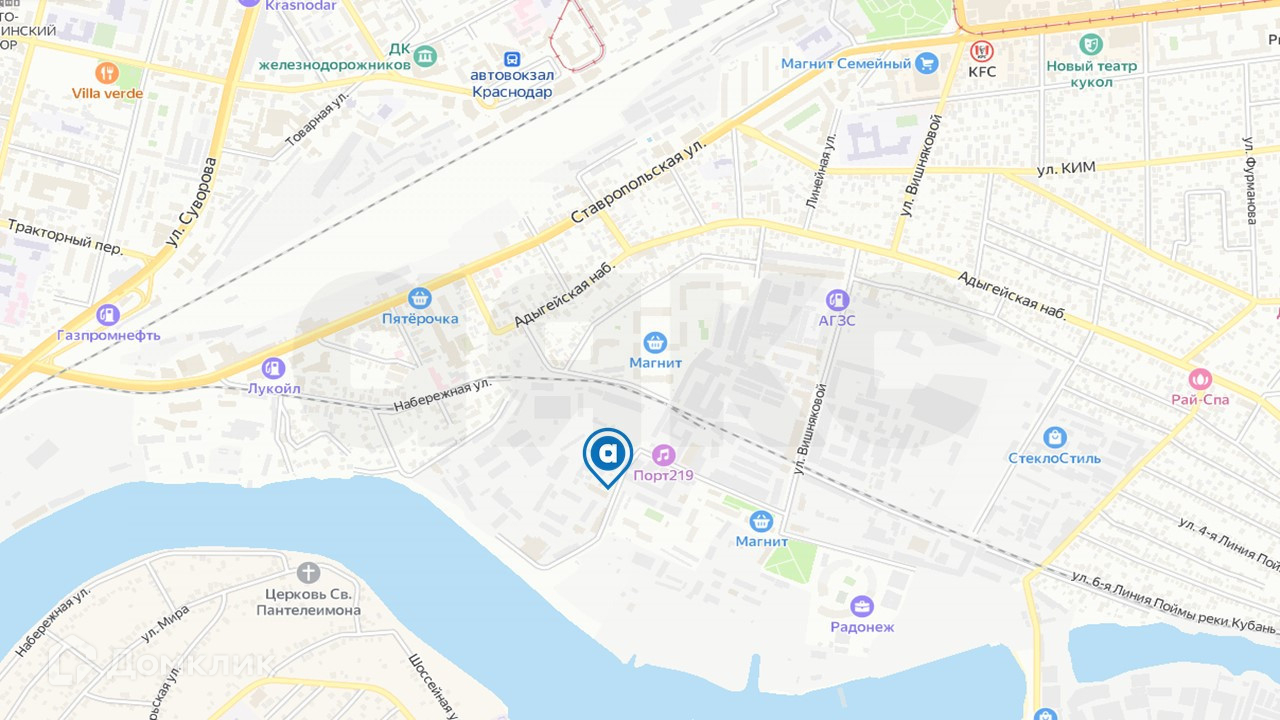This screenshot has width=1280, height=720.
Task: Open the Магнит marker near Адыгейская наб.
Action: tap(655, 343)
